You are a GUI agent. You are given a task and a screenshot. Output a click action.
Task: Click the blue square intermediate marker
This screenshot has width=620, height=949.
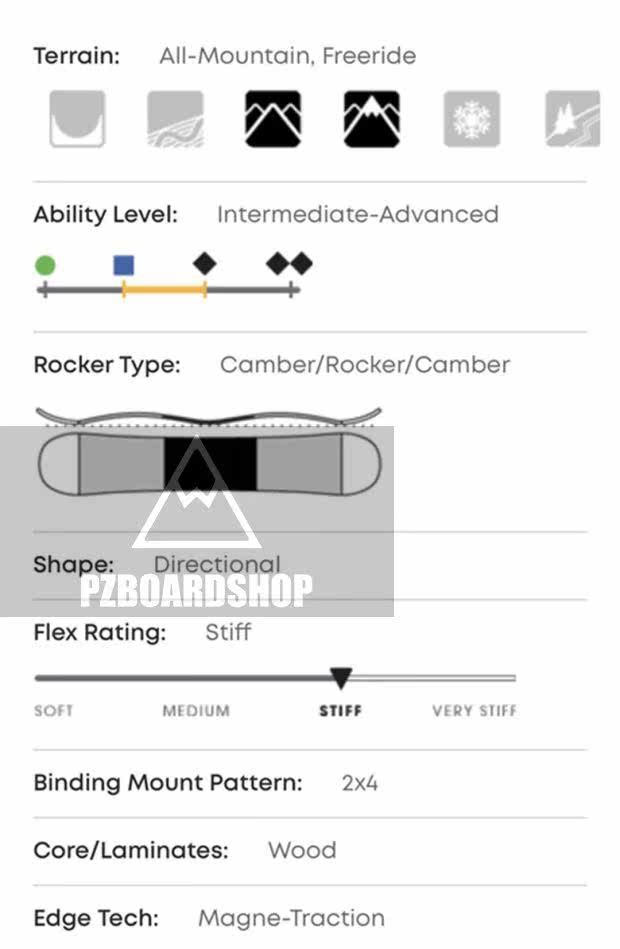tap(124, 265)
